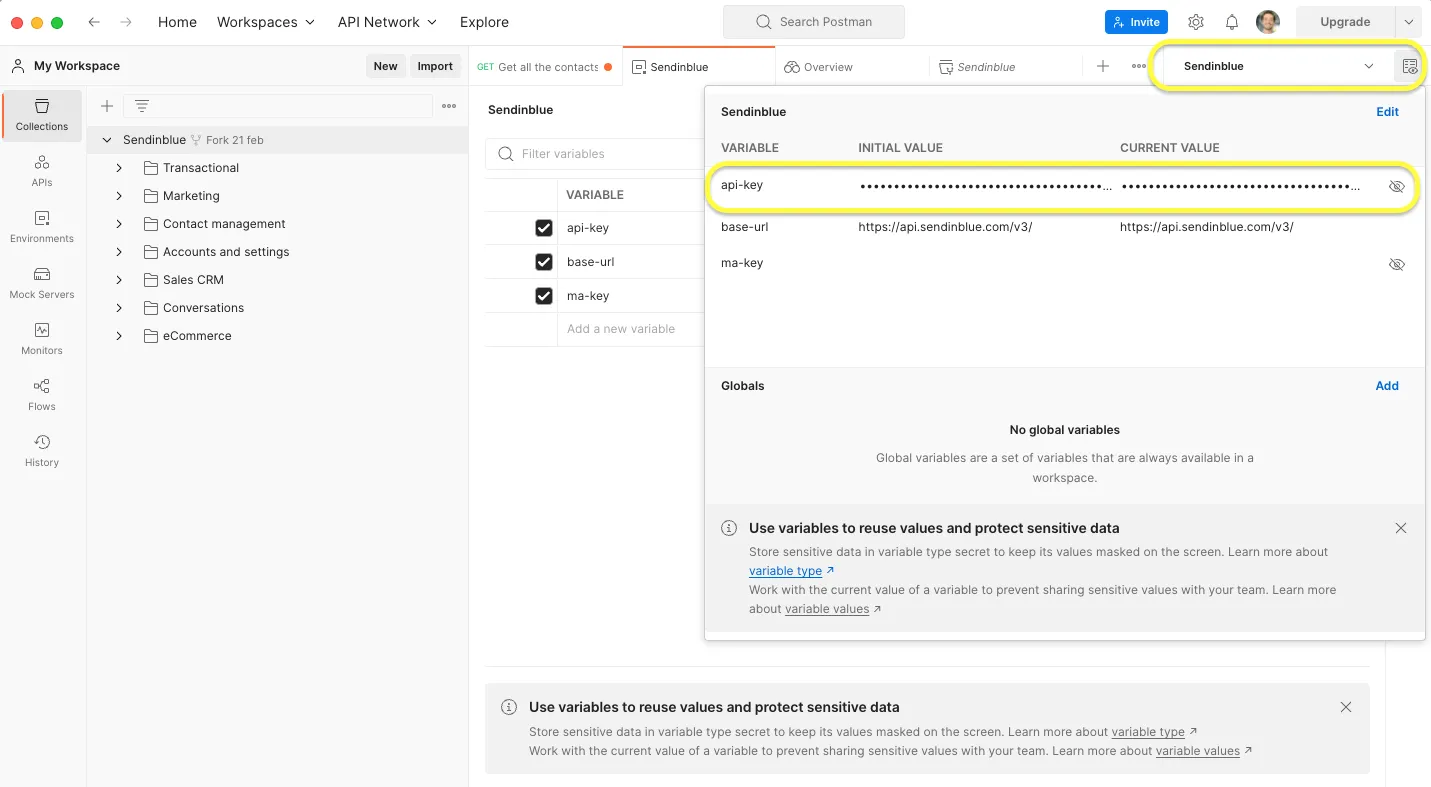
Task: Open the History sidebar panel
Action: pyautogui.click(x=42, y=451)
